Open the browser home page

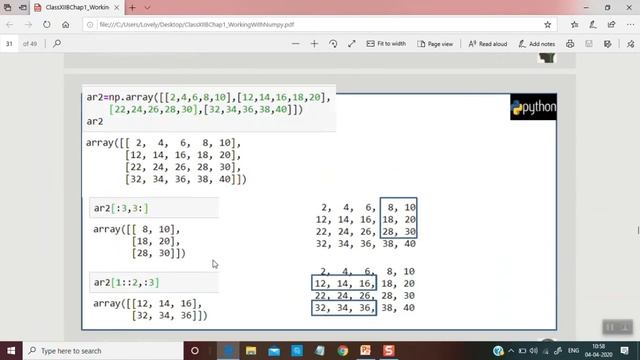tap(66, 25)
